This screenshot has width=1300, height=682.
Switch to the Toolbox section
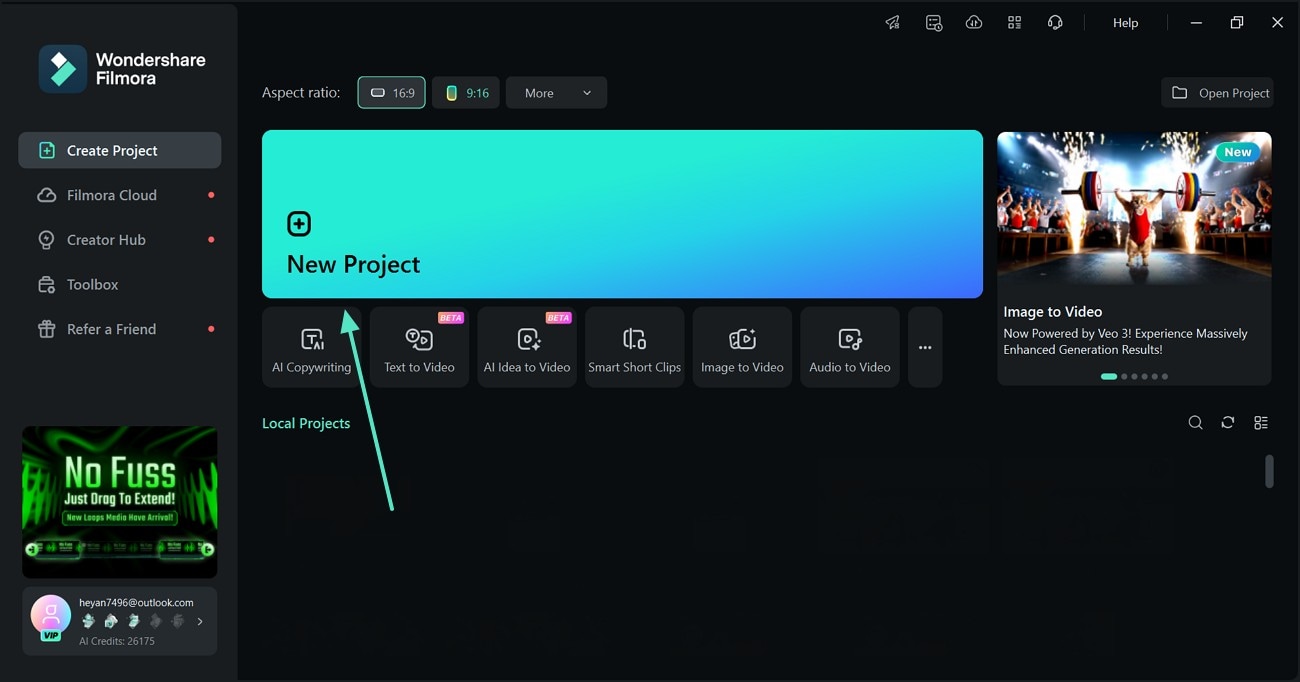point(91,284)
